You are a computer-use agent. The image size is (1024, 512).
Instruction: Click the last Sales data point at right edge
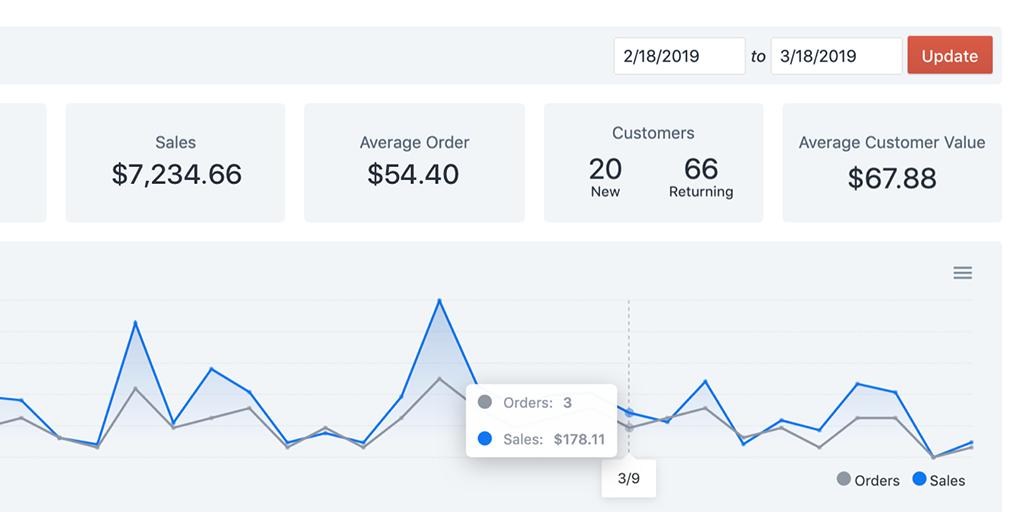(x=971, y=442)
